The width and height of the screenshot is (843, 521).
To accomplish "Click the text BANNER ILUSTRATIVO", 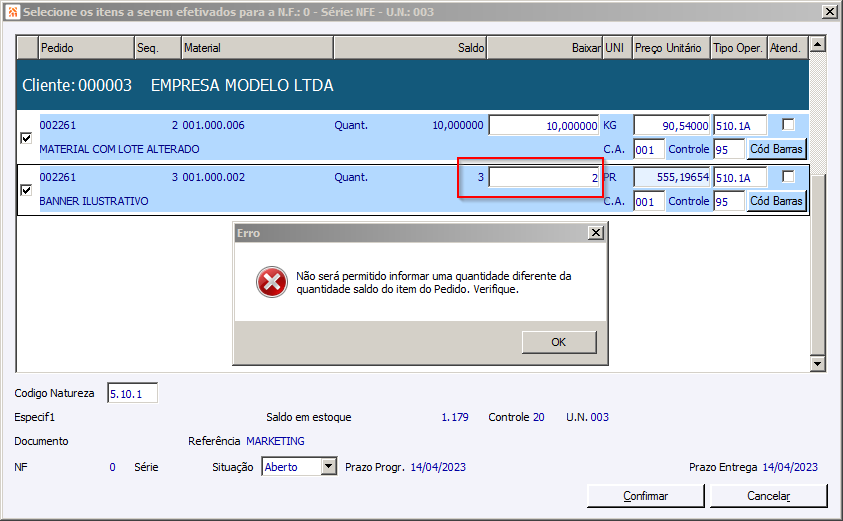I will click(x=94, y=201).
